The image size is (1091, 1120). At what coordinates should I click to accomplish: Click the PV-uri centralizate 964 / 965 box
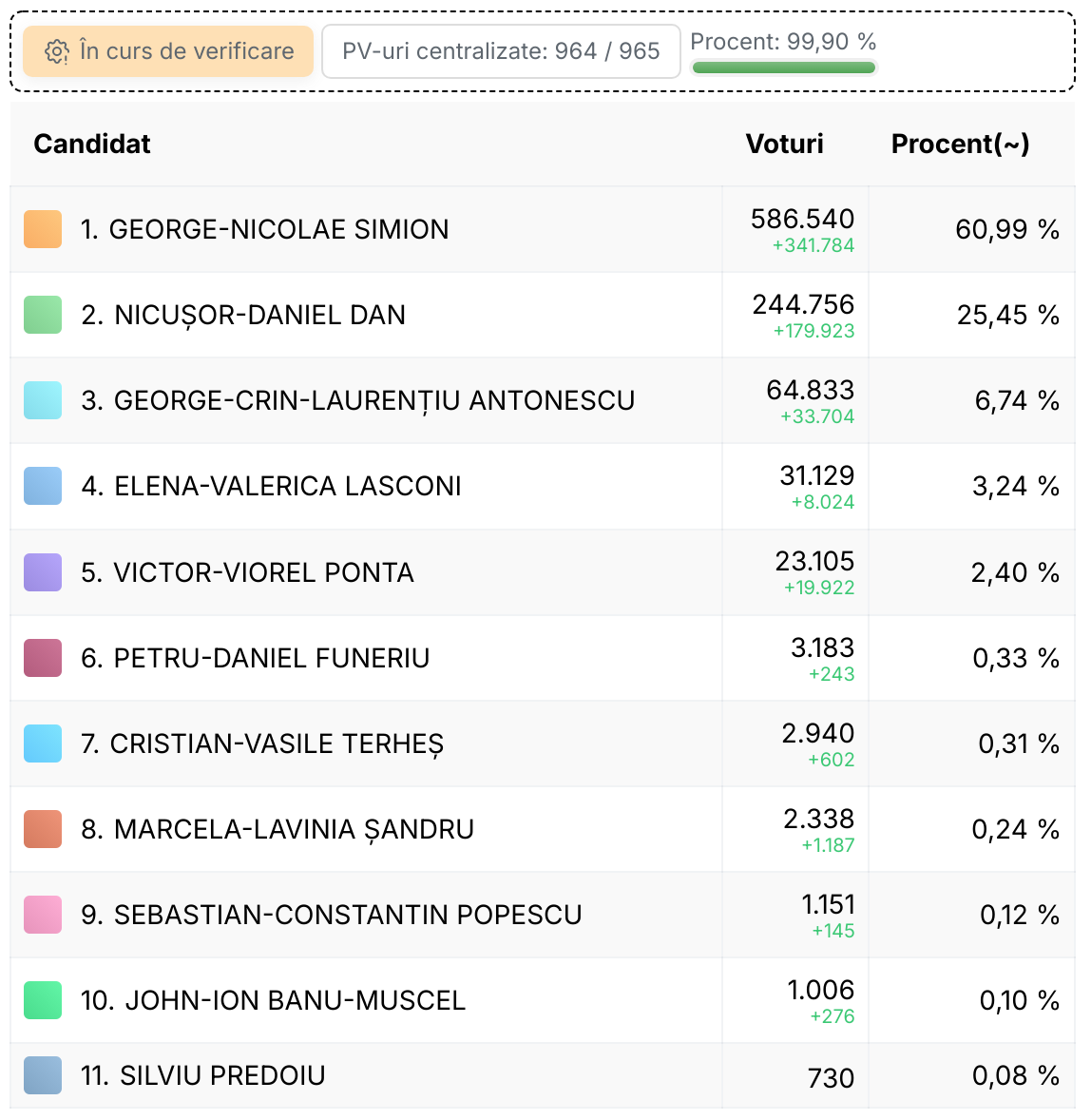(501, 51)
